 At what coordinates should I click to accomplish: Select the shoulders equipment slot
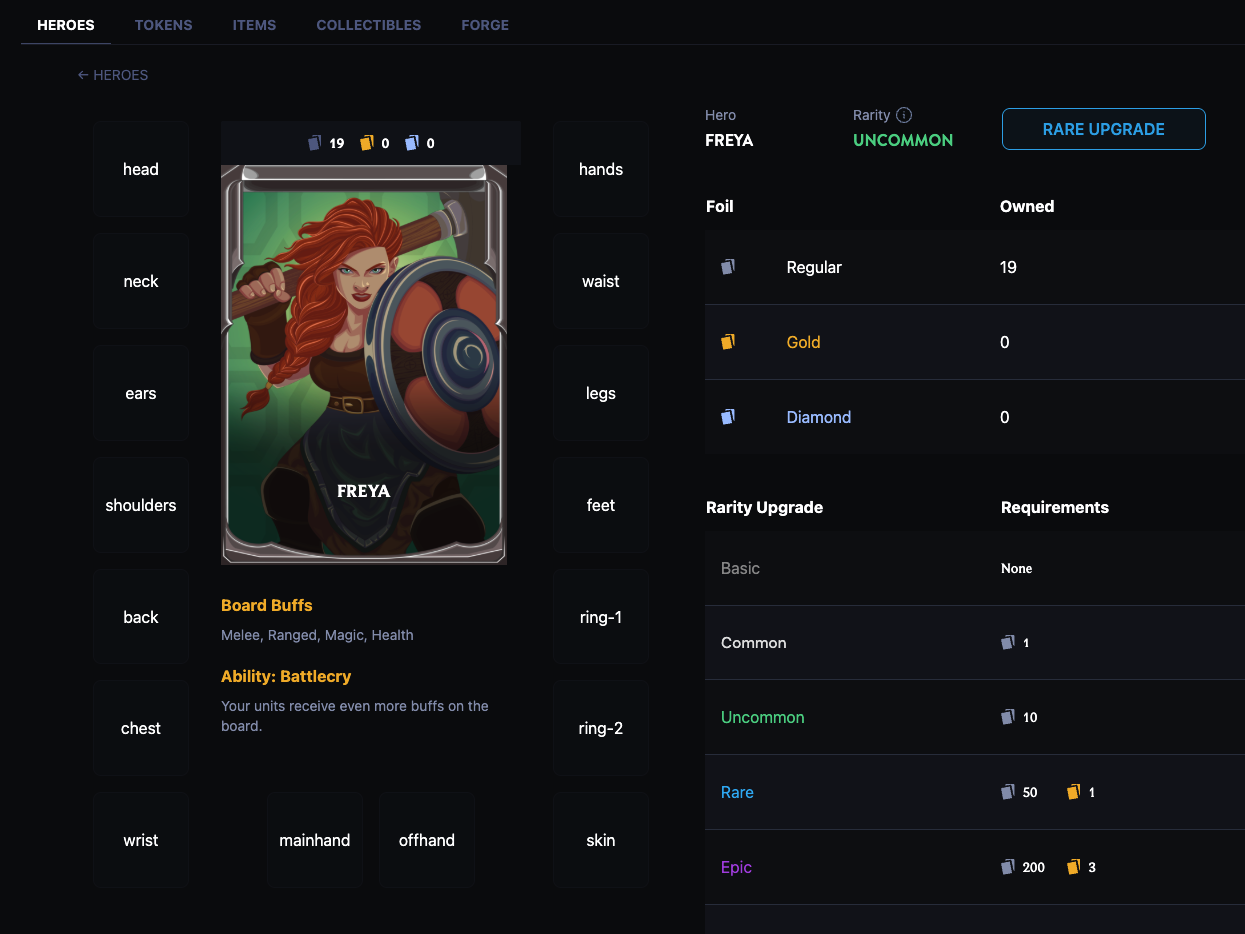(141, 505)
